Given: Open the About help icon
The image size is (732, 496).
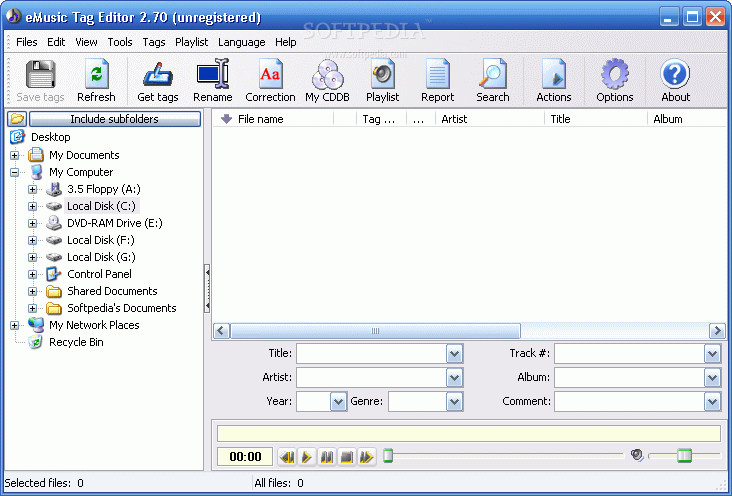Looking at the screenshot, I should coord(675,74).
